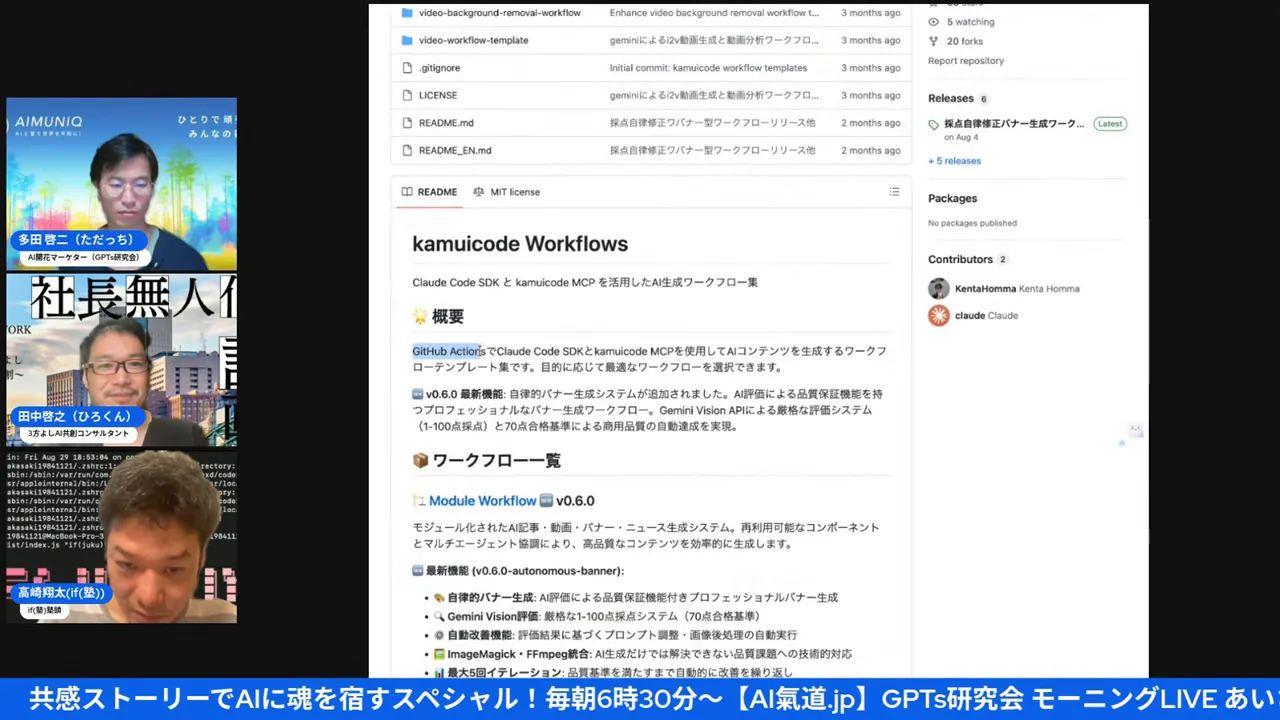1280x720 pixels.
Task: Open the video-workflow-template folder
Action: [473, 40]
